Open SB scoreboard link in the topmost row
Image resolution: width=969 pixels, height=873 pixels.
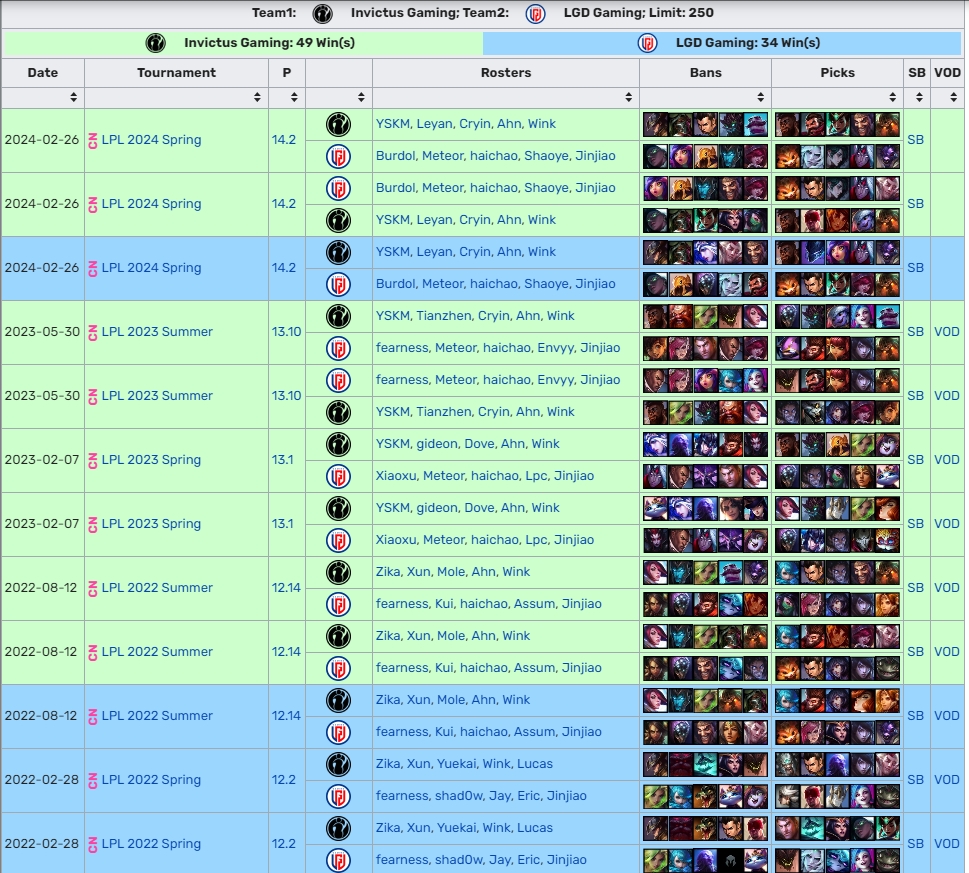pyautogui.click(x=915, y=140)
